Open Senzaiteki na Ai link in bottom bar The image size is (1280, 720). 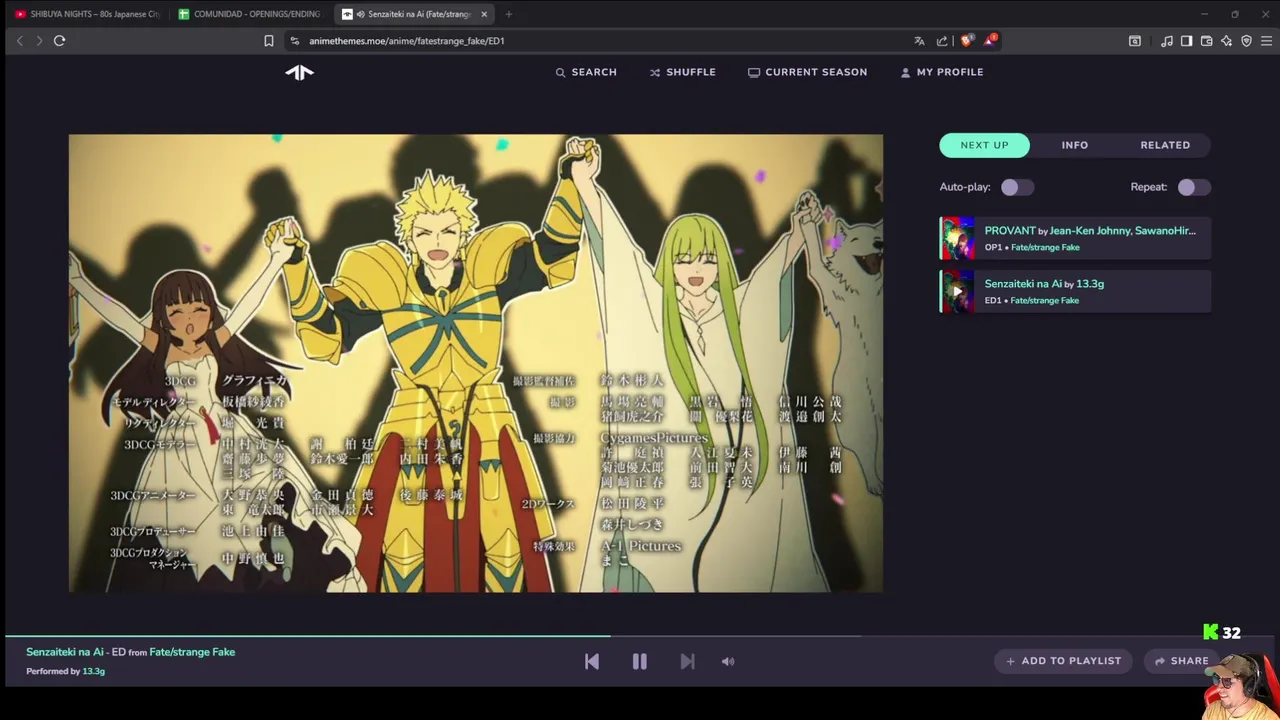point(65,652)
